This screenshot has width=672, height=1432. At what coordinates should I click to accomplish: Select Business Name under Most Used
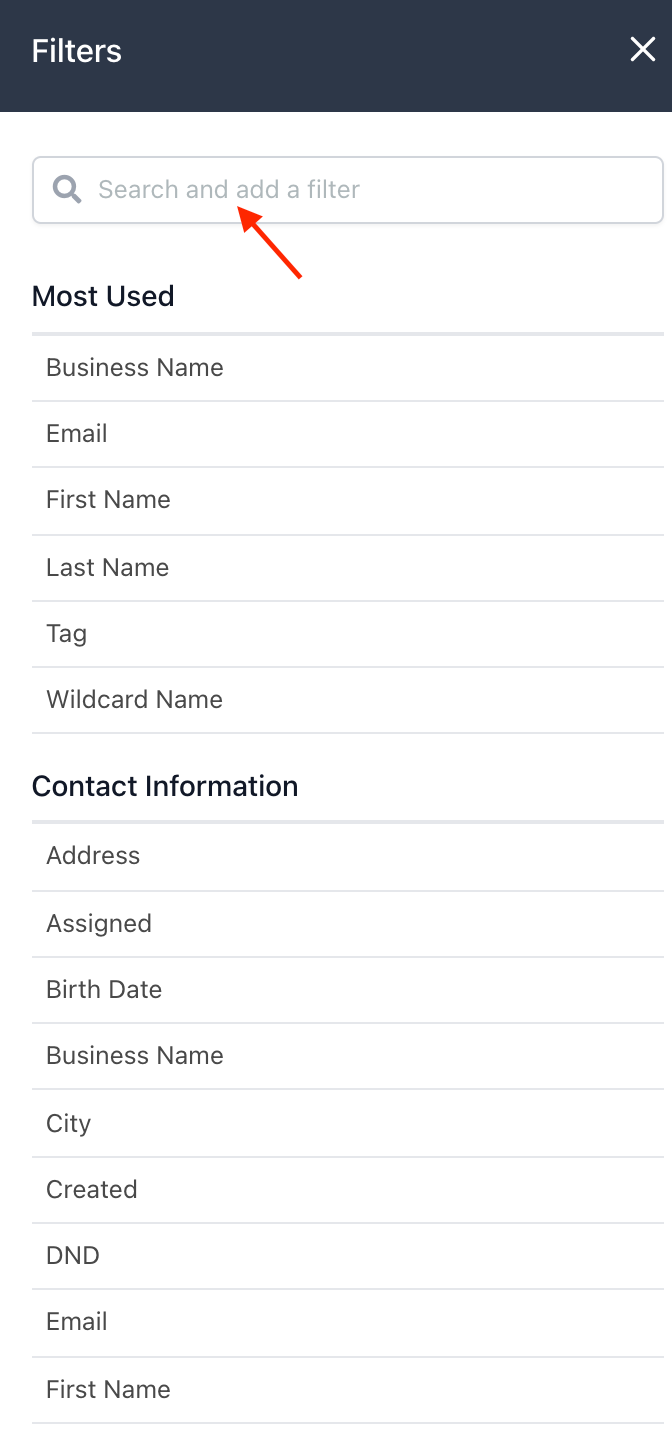point(135,368)
